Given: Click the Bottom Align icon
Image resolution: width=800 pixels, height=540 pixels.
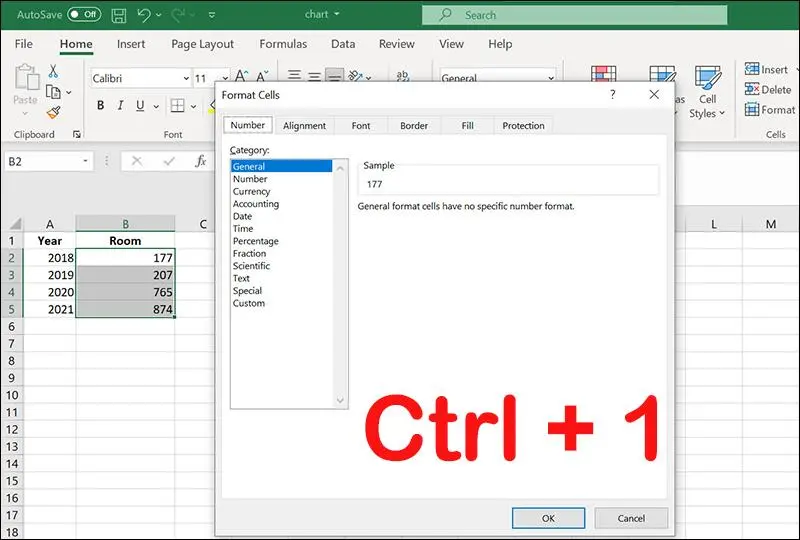Looking at the screenshot, I should (334, 76).
